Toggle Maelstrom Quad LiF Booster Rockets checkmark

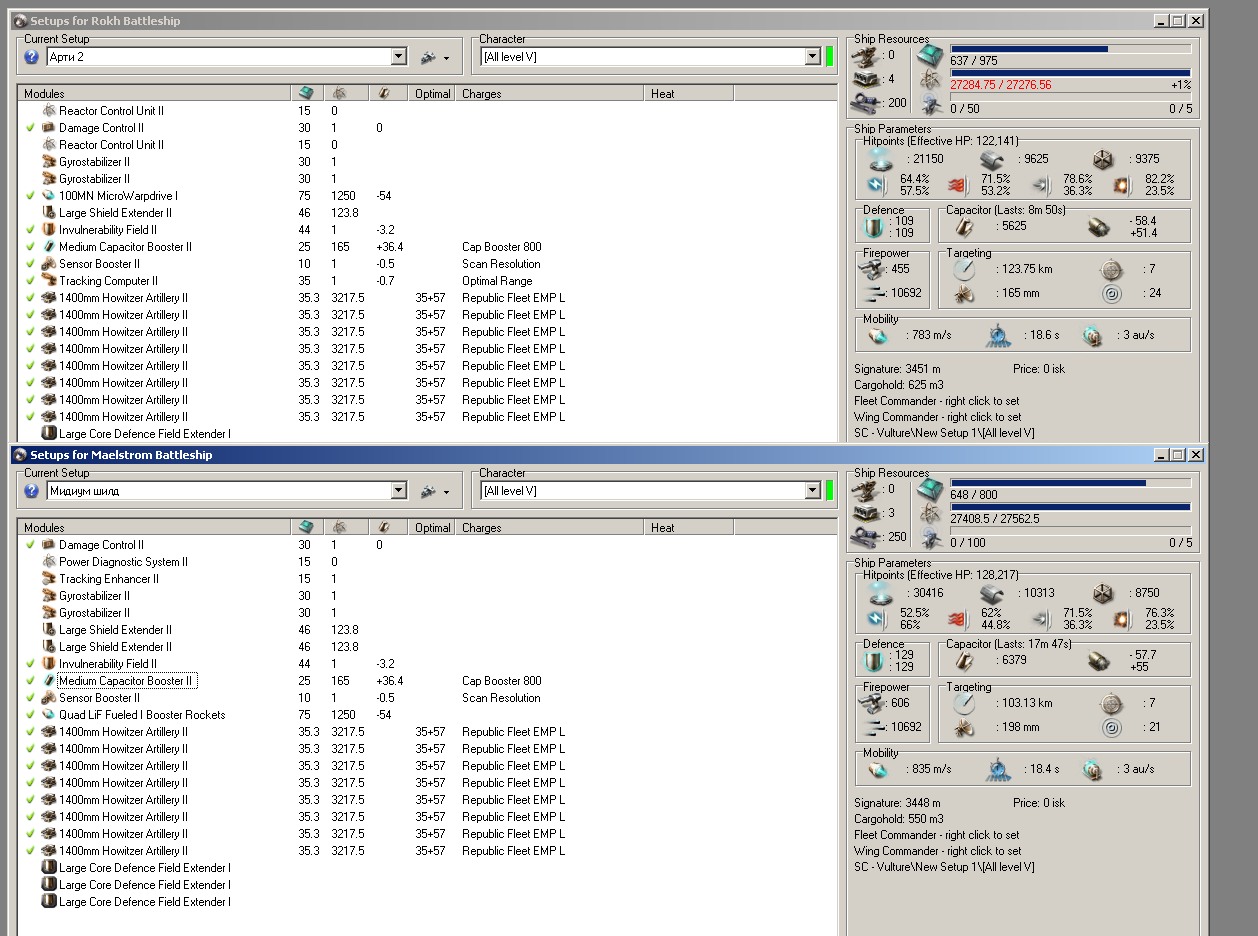(x=30, y=715)
